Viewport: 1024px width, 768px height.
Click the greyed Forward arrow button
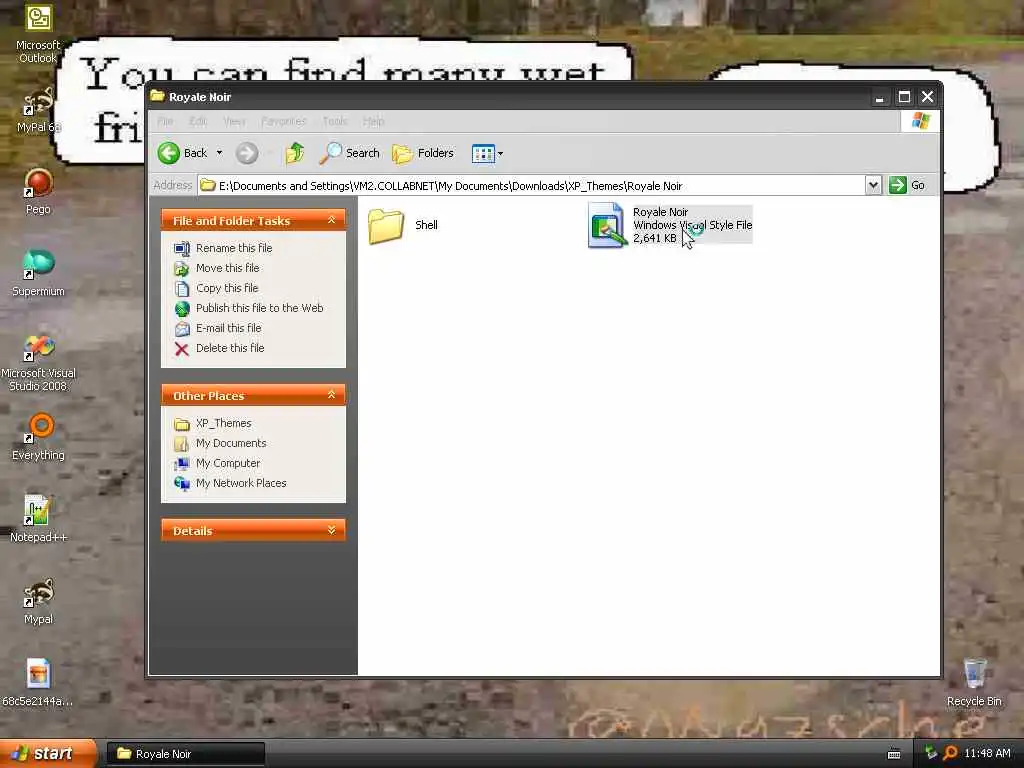click(x=247, y=153)
